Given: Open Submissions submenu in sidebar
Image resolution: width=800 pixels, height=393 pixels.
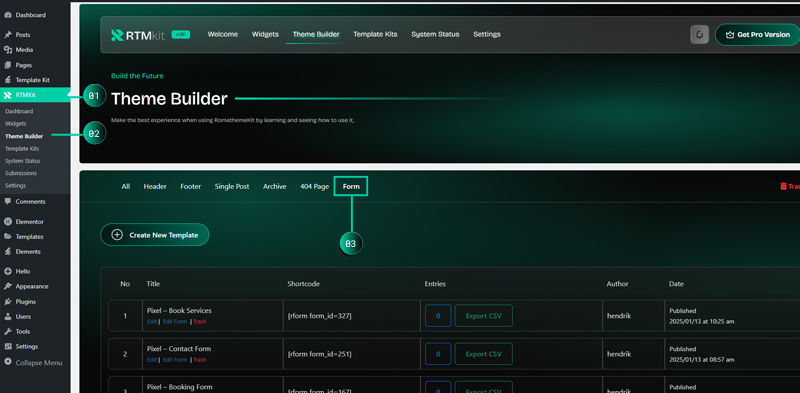Looking at the screenshot, I should click(x=21, y=173).
